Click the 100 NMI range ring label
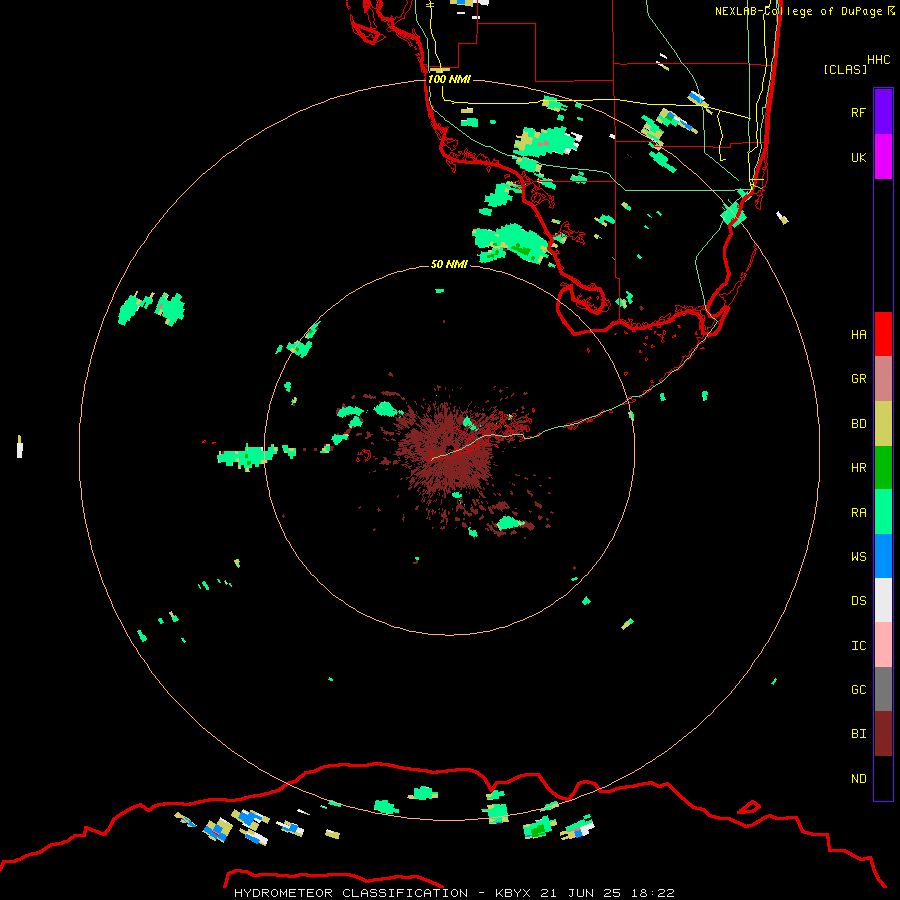The width and height of the screenshot is (900, 900). pyautogui.click(x=449, y=79)
